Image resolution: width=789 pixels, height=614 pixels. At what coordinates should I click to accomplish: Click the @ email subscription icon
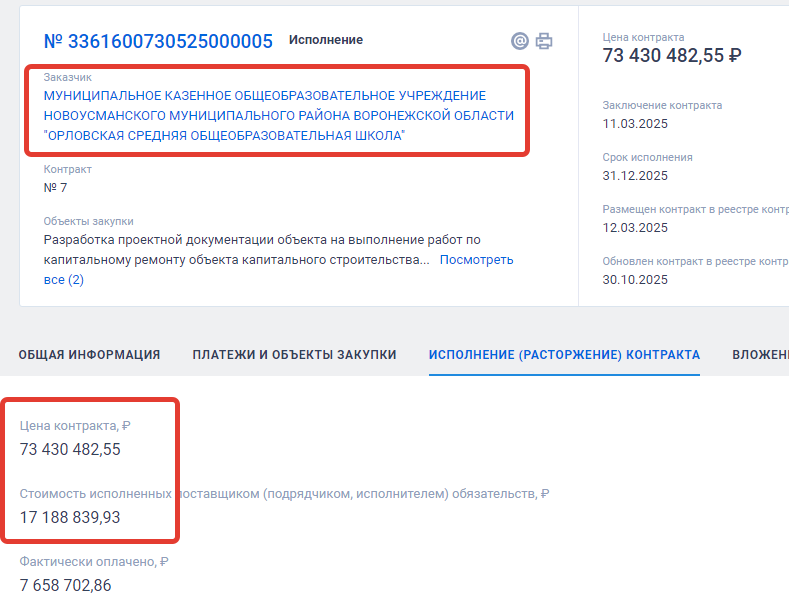519,41
